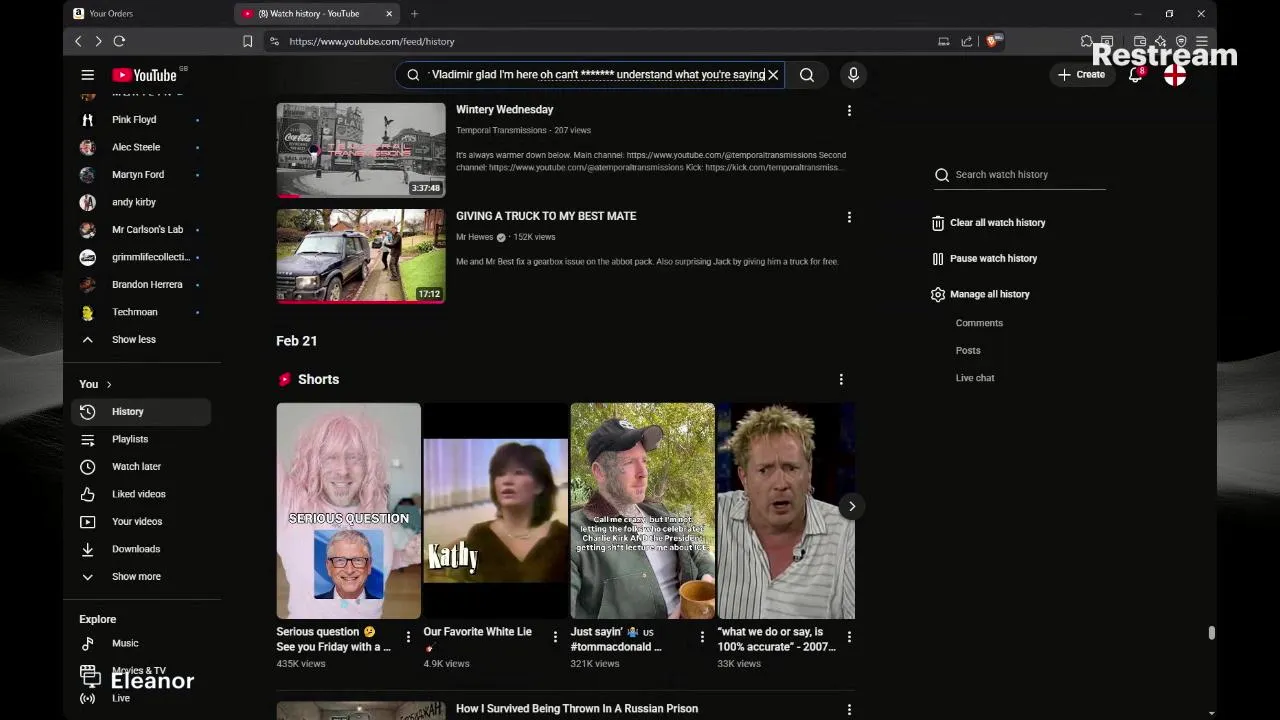The image size is (1280, 720).
Task: Click Pause watch history
Action: click(984, 259)
